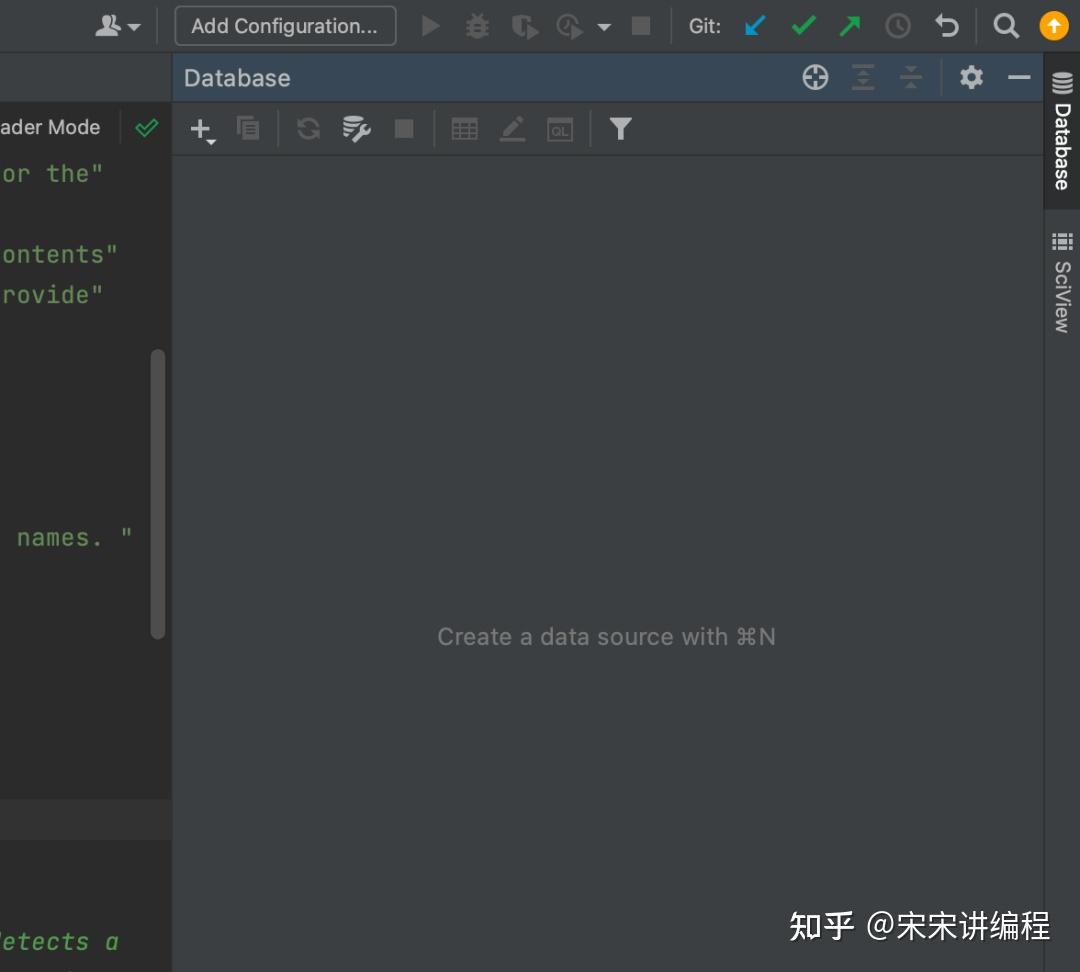Select the Database vertical tab on right strip

pos(1062,131)
